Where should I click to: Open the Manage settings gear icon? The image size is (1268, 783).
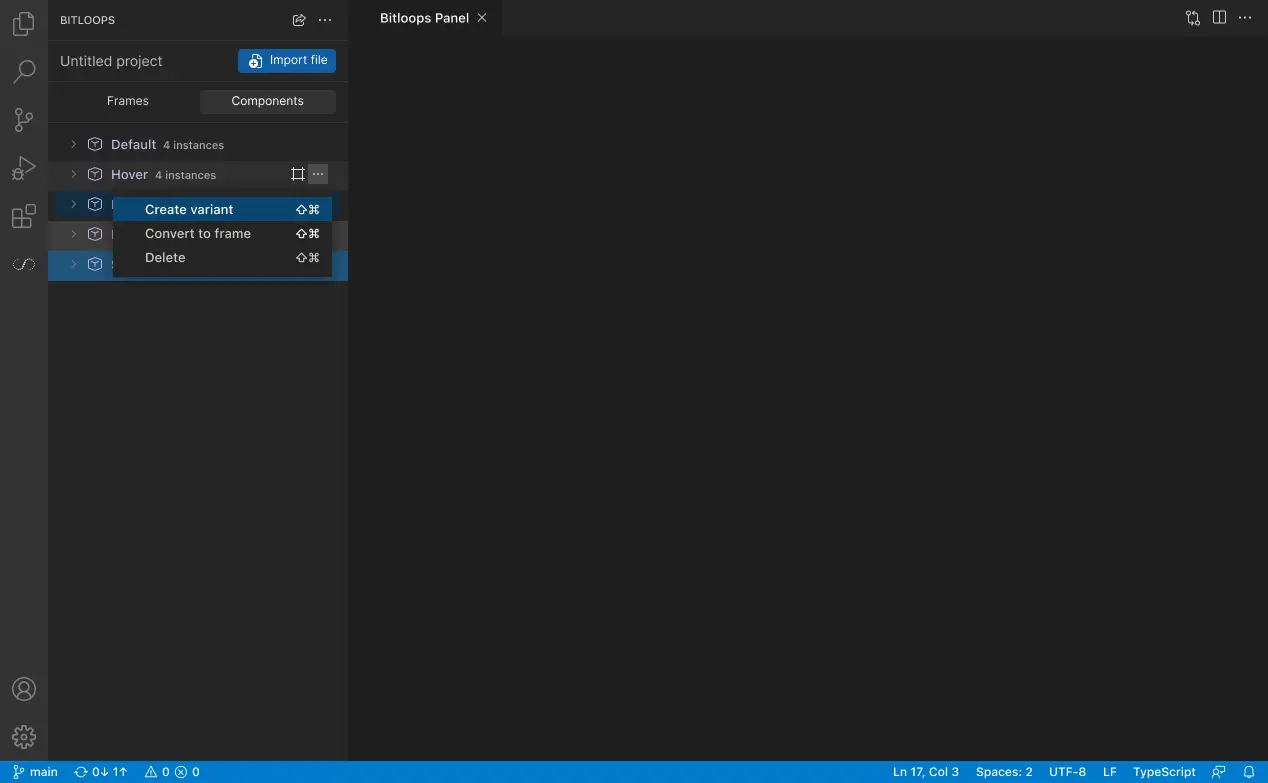[x=23, y=737]
